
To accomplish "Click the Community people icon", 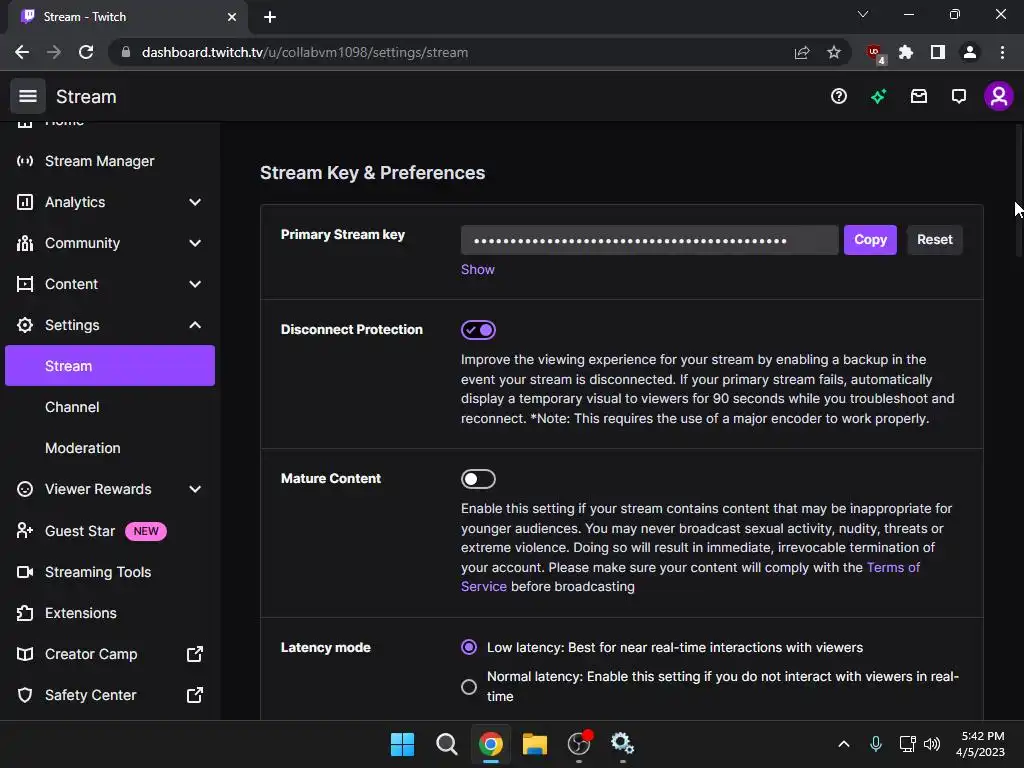I will (25, 243).
